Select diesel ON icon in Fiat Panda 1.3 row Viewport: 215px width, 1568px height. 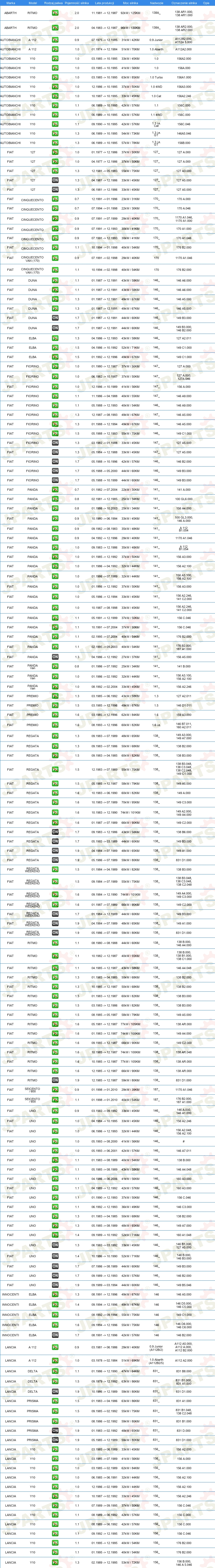pyautogui.click(x=55, y=657)
